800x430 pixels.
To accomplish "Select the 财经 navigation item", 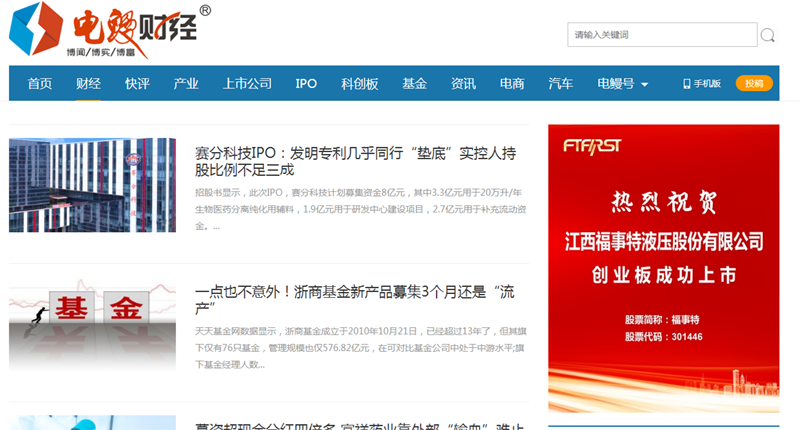I will pyautogui.click(x=89, y=84).
